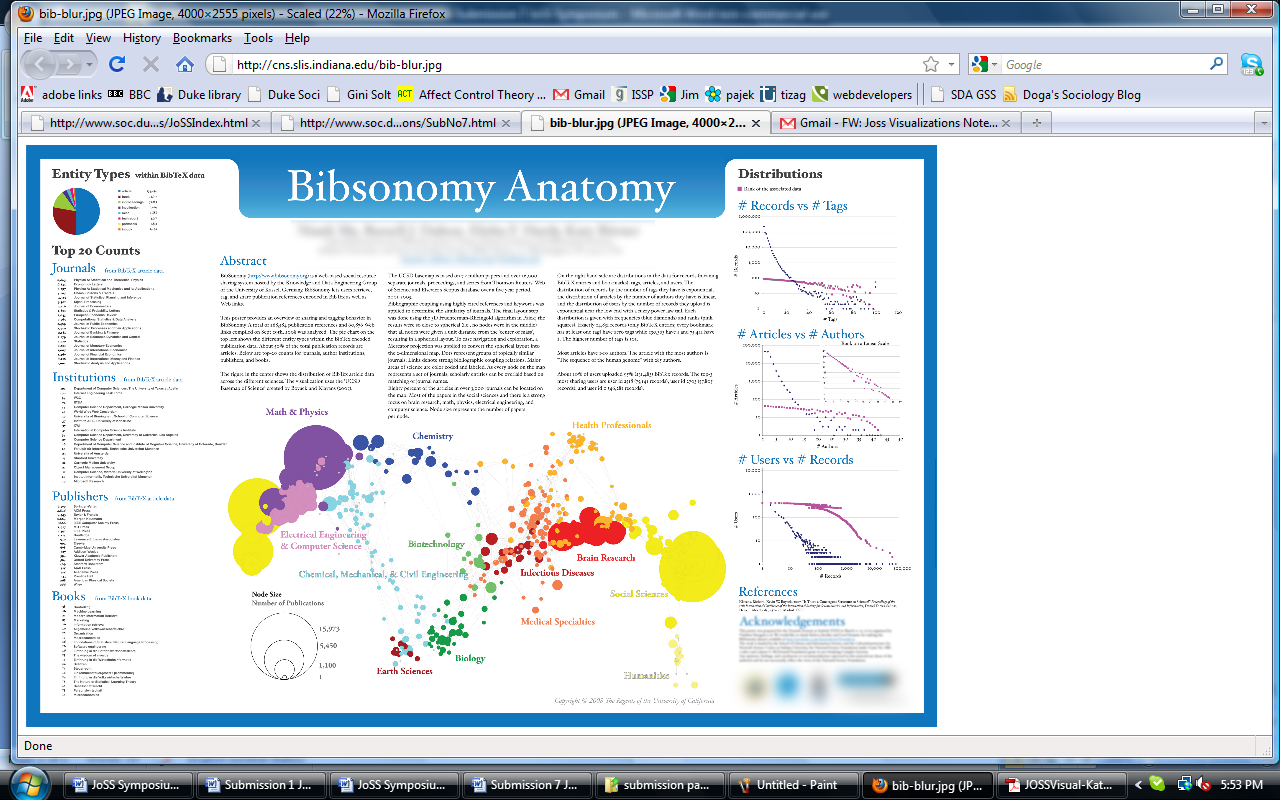Reload the current page
1280x800 pixels.
click(117, 64)
